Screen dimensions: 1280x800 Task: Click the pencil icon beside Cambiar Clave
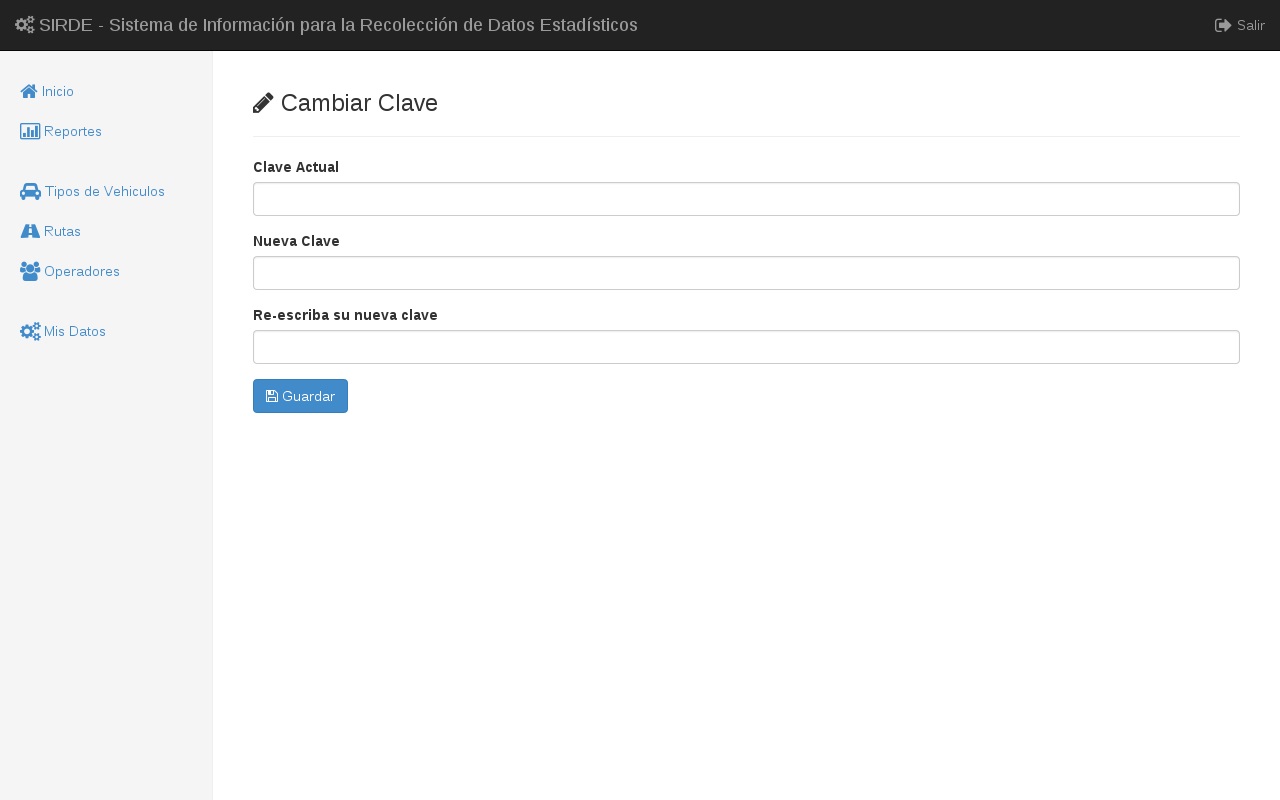[x=263, y=103]
